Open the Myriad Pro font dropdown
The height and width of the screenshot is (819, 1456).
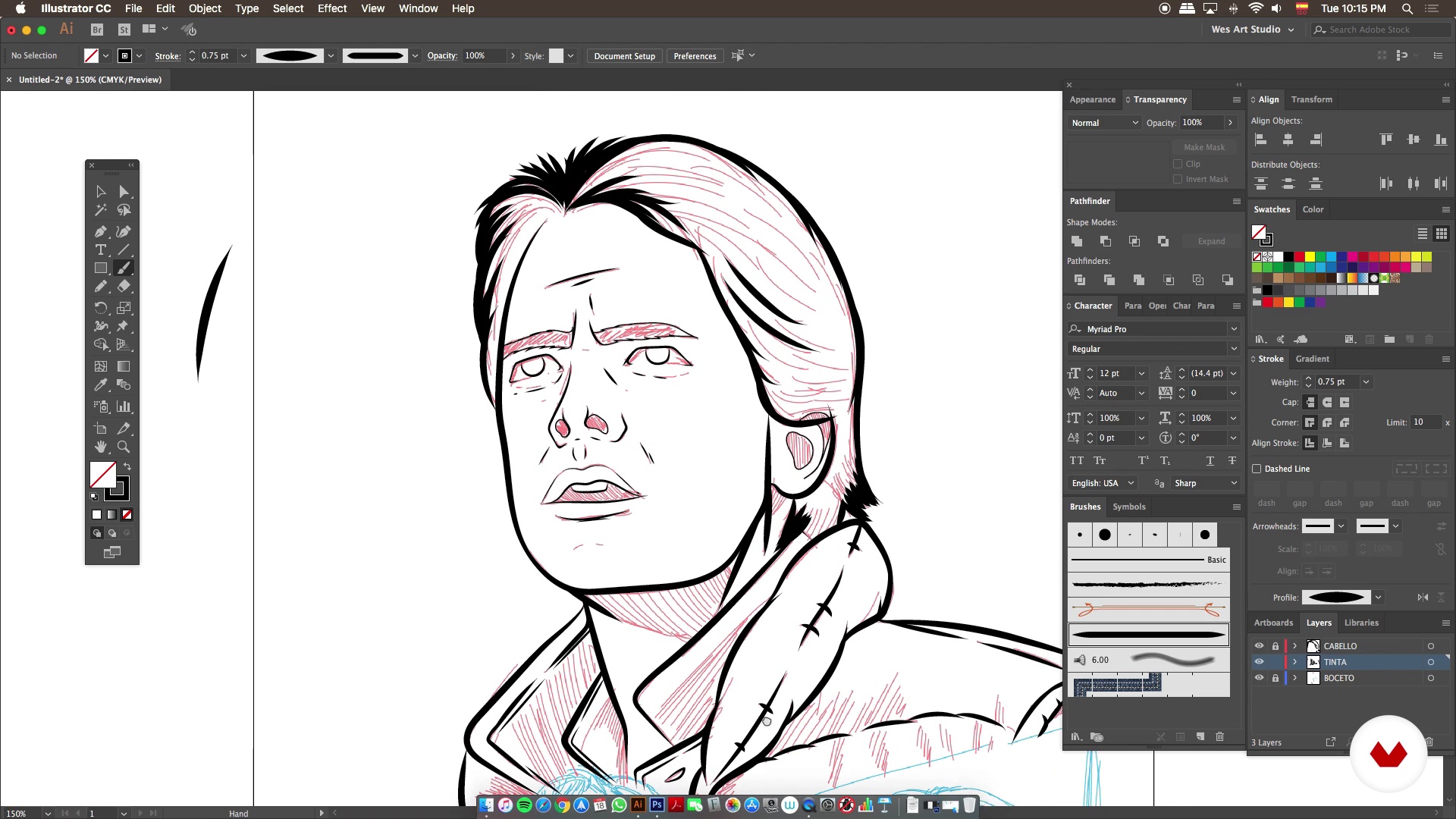click(1234, 329)
